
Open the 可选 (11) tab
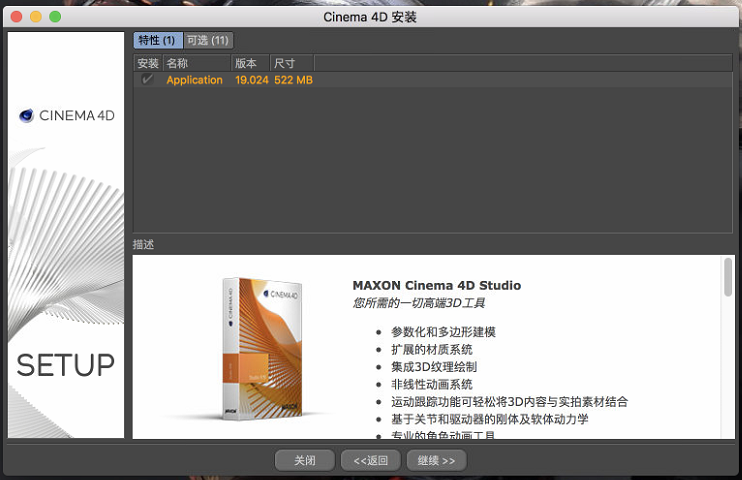pyautogui.click(x=208, y=40)
